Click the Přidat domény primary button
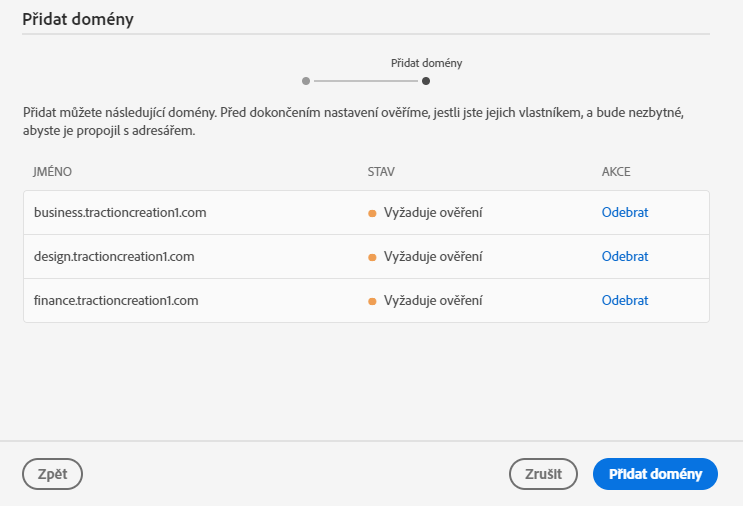The height and width of the screenshot is (506, 743). 655,474
